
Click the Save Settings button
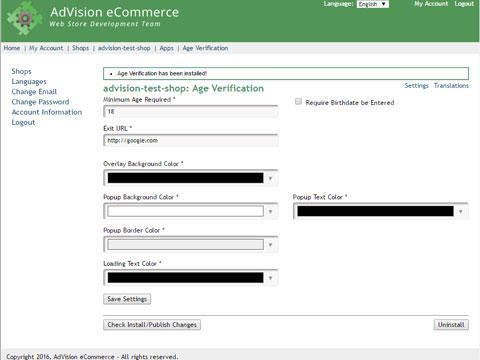(x=127, y=299)
